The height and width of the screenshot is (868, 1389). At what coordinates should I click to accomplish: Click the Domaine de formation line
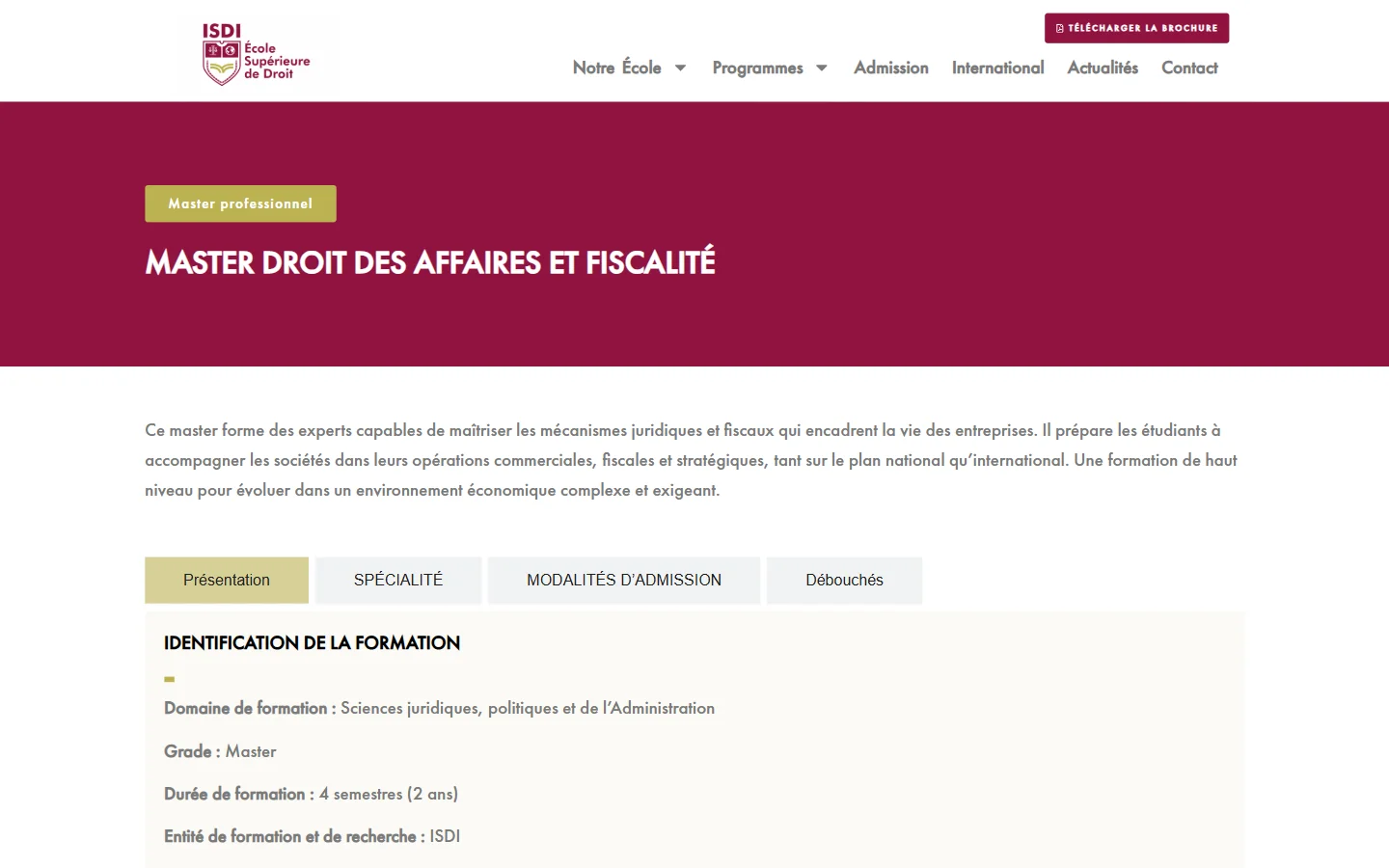tap(439, 708)
